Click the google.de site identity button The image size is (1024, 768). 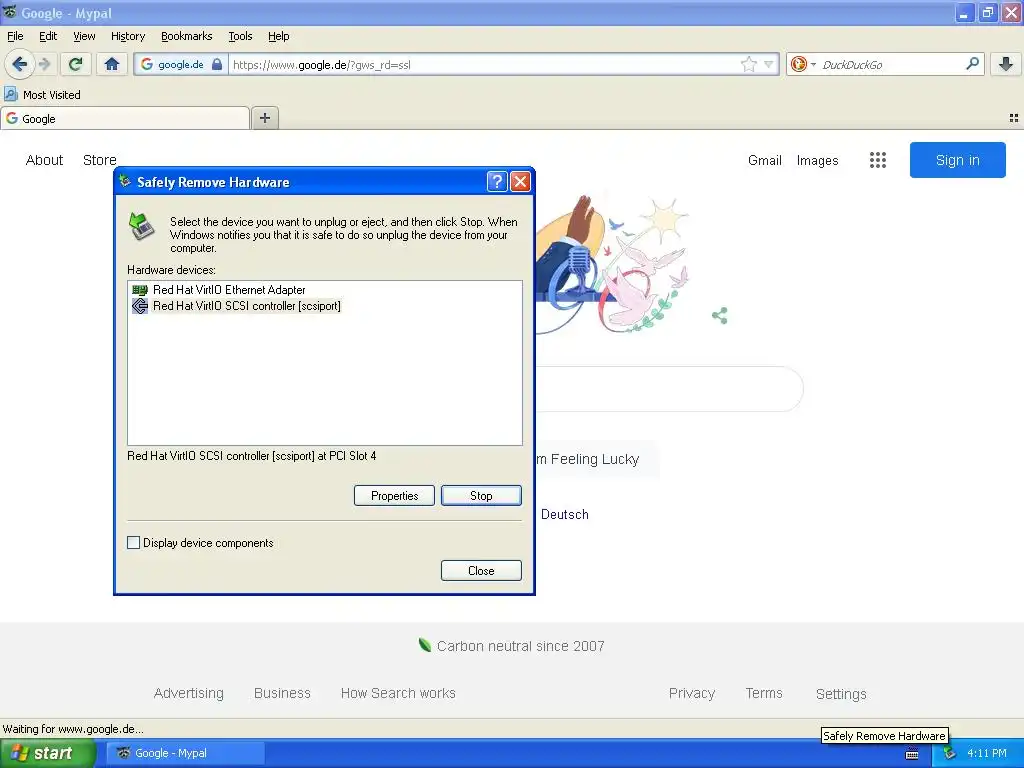click(x=181, y=65)
